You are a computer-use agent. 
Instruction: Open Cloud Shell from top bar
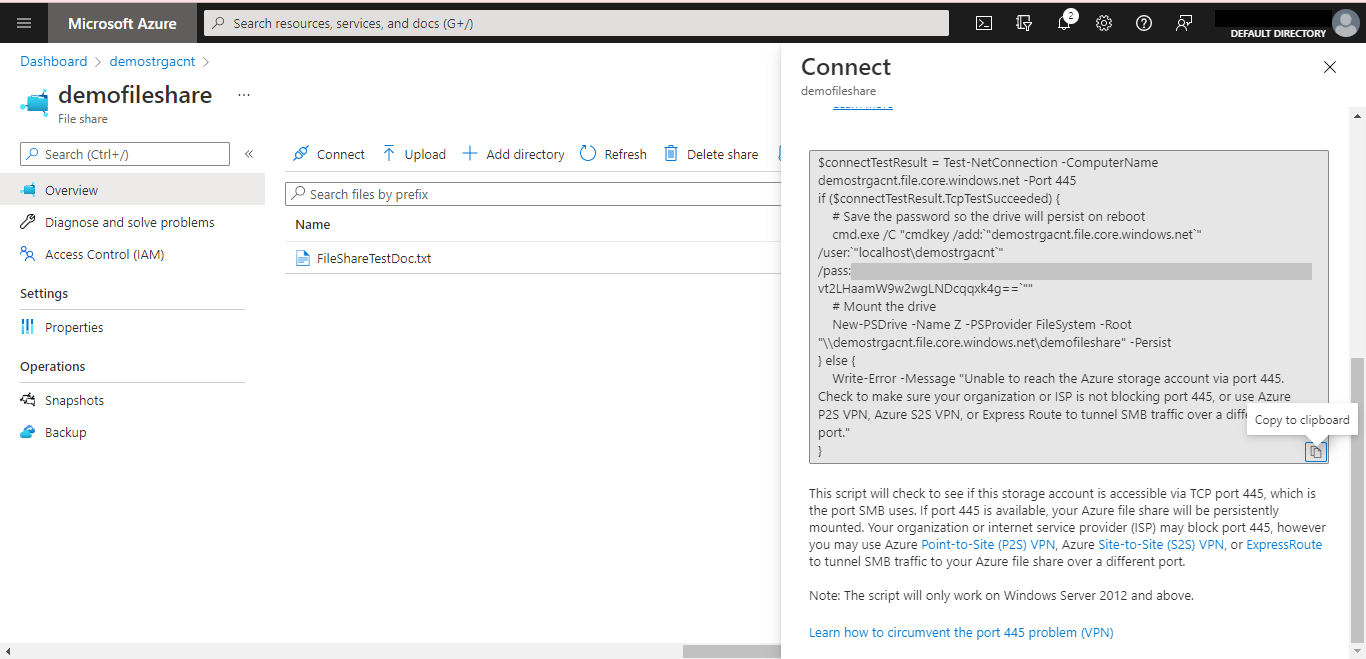[984, 23]
